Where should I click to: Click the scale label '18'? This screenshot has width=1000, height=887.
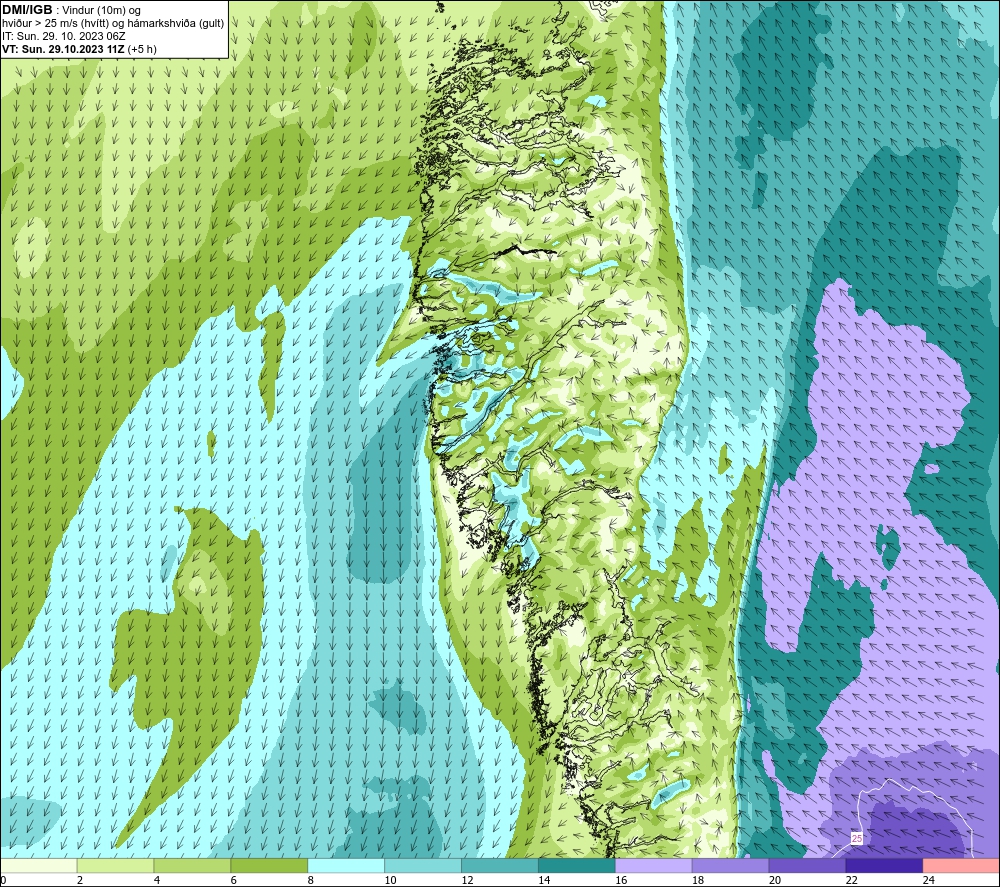click(698, 880)
